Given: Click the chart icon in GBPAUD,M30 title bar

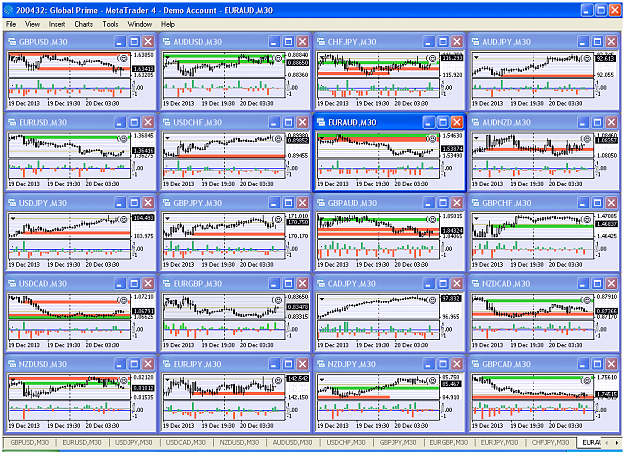Looking at the screenshot, I should (x=321, y=202).
